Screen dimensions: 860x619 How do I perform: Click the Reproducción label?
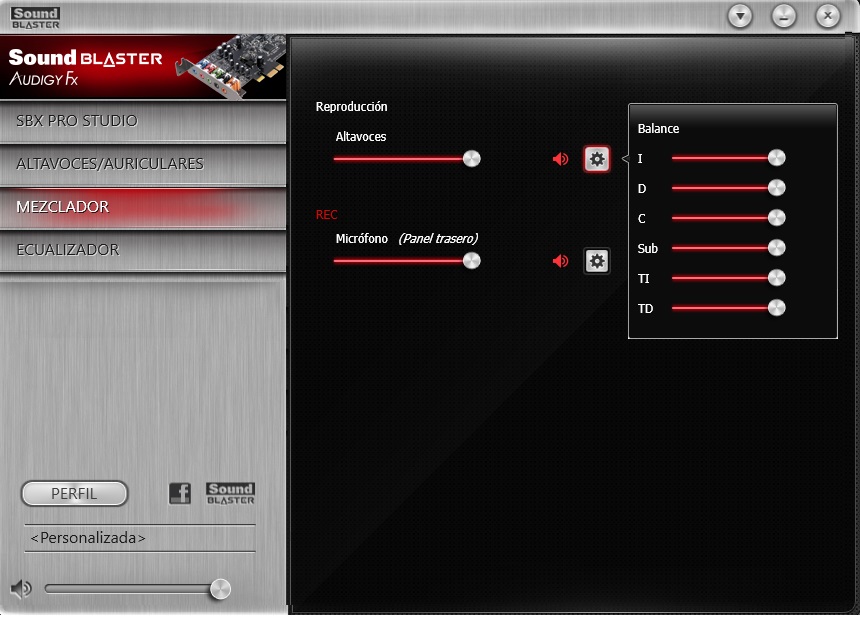(x=352, y=107)
